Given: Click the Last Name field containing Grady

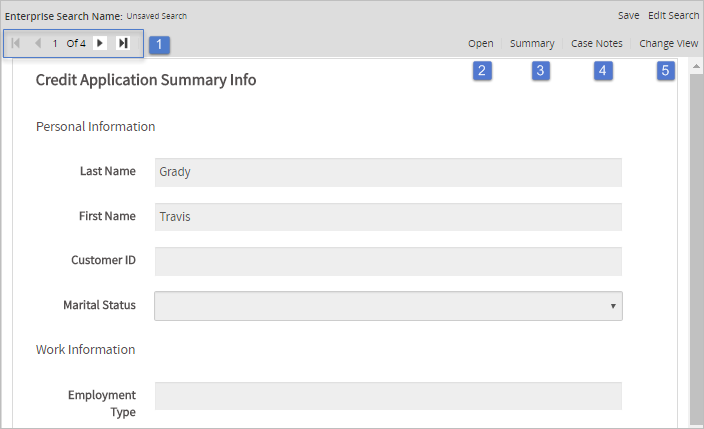Looking at the screenshot, I should coord(388,172).
